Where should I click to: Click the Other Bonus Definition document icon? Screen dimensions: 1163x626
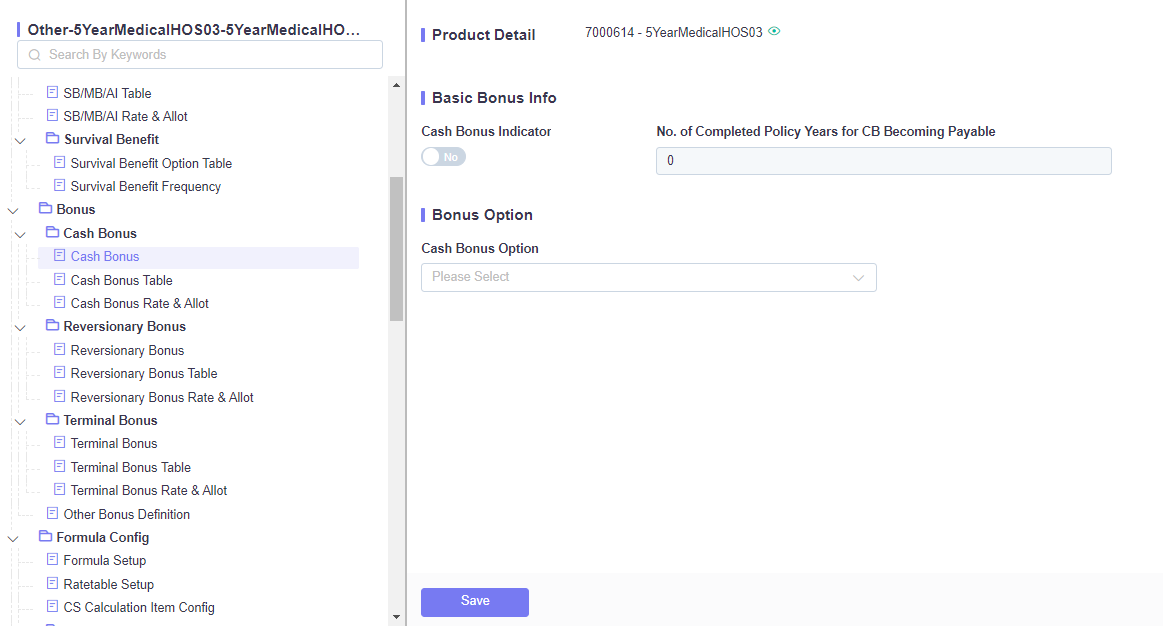tap(52, 513)
